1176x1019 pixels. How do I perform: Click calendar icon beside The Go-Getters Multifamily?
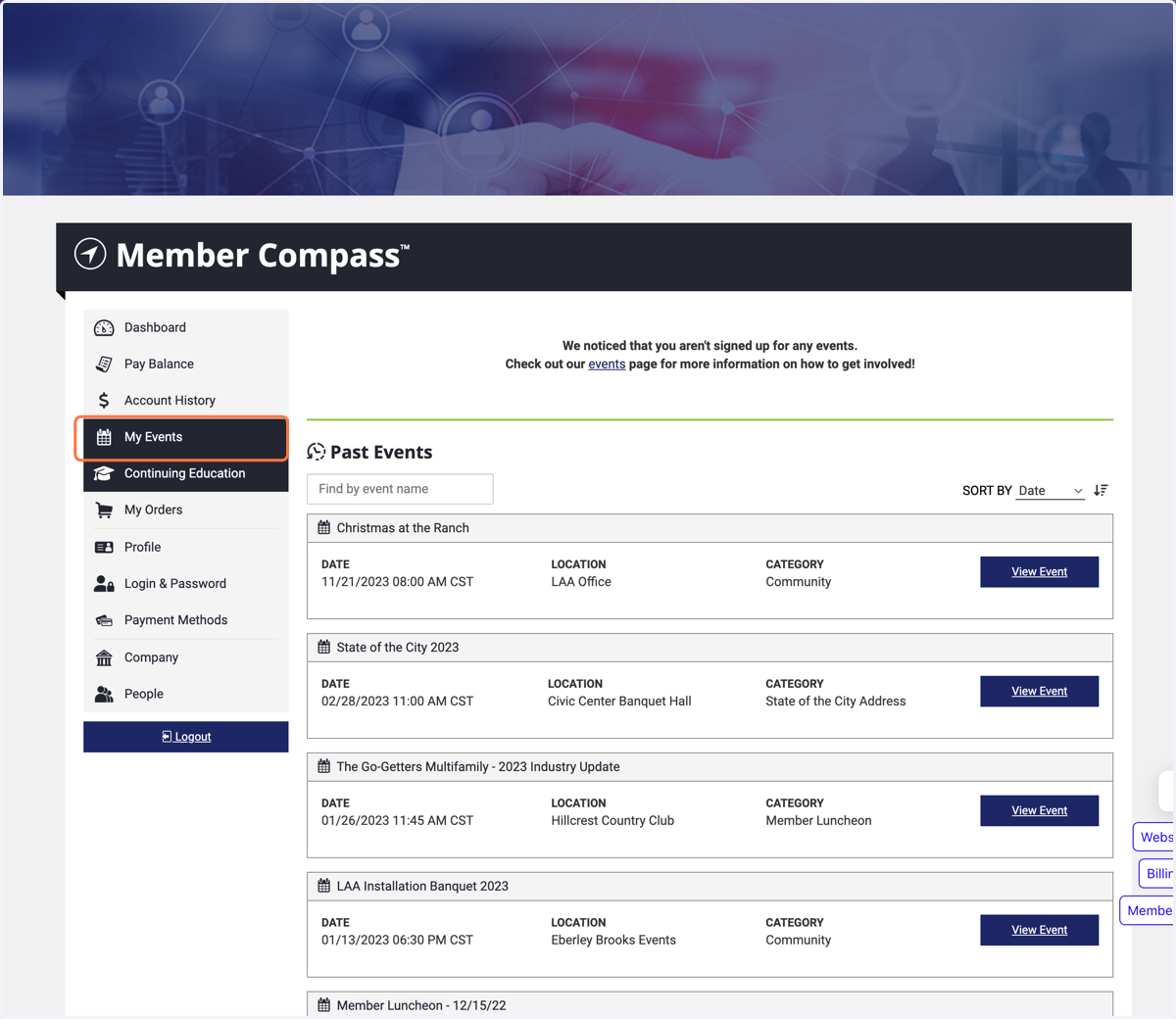(x=324, y=766)
